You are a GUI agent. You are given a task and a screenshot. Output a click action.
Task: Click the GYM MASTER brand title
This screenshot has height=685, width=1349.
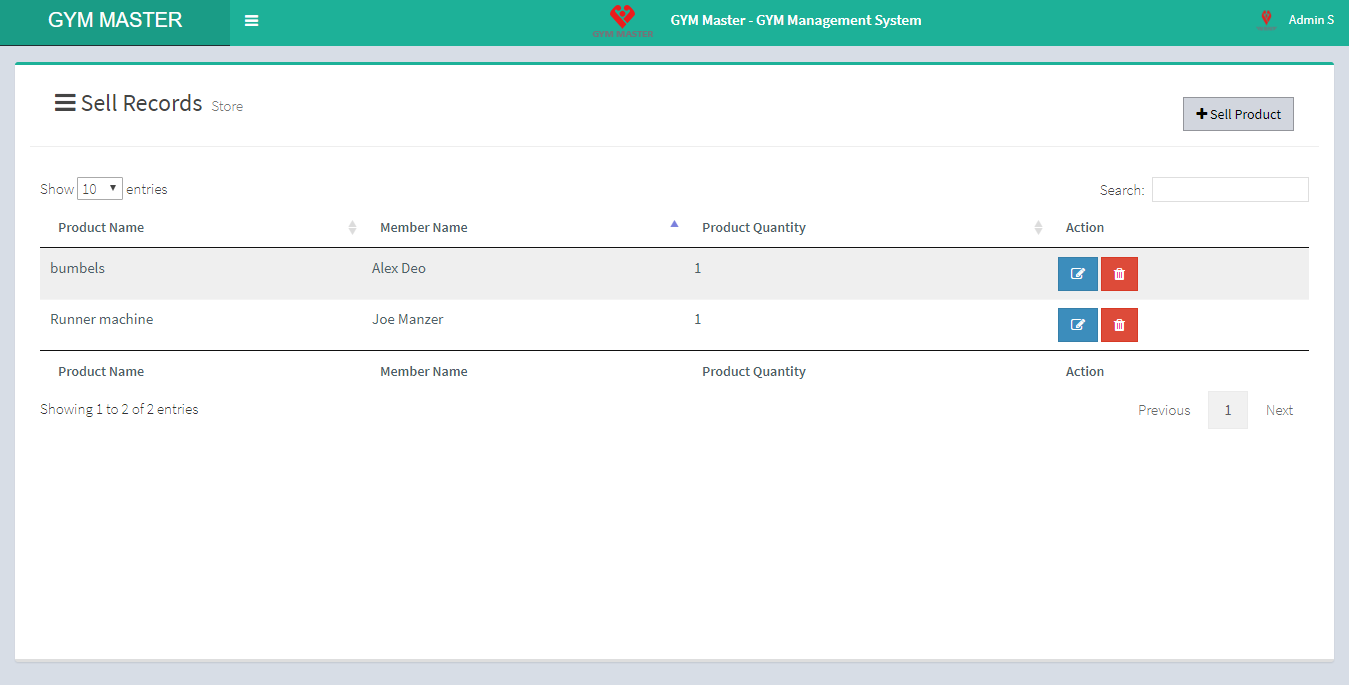pyautogui.click(x=115, y=21)
